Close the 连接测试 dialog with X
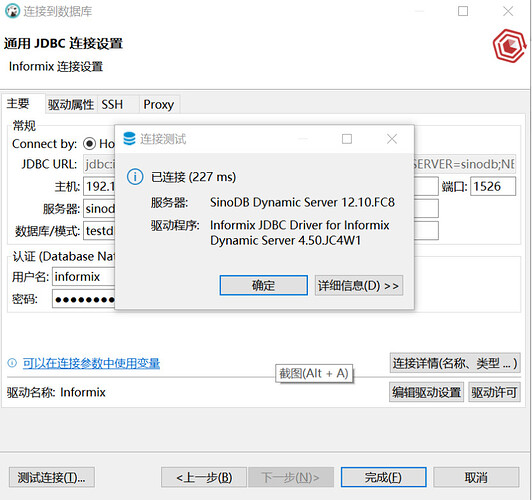The width and height of the screenshot is (532, 500). point(392,139)
